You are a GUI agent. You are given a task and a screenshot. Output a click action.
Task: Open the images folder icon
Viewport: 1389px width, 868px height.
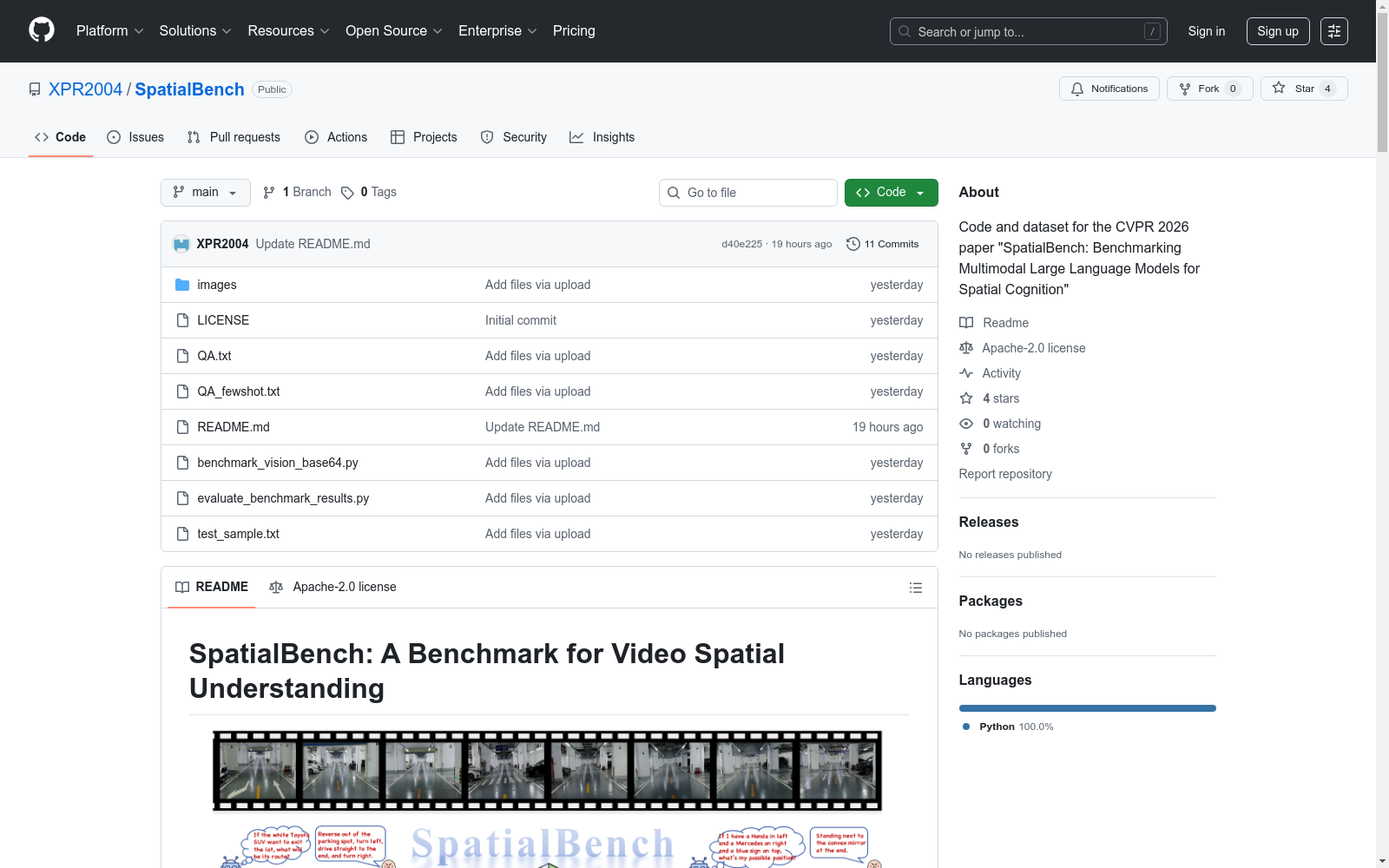point(182,284)
